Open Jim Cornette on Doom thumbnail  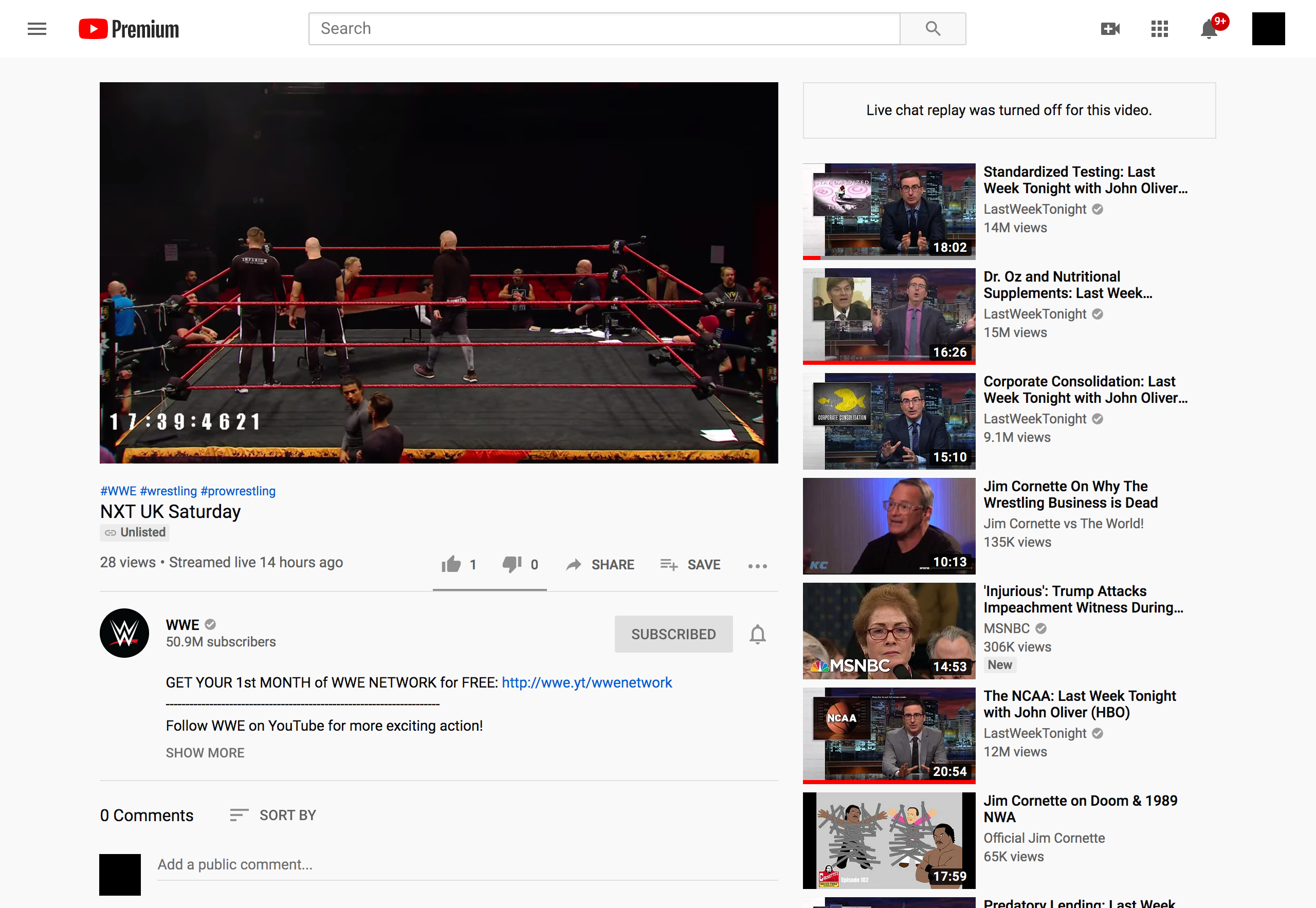[888, 840]
